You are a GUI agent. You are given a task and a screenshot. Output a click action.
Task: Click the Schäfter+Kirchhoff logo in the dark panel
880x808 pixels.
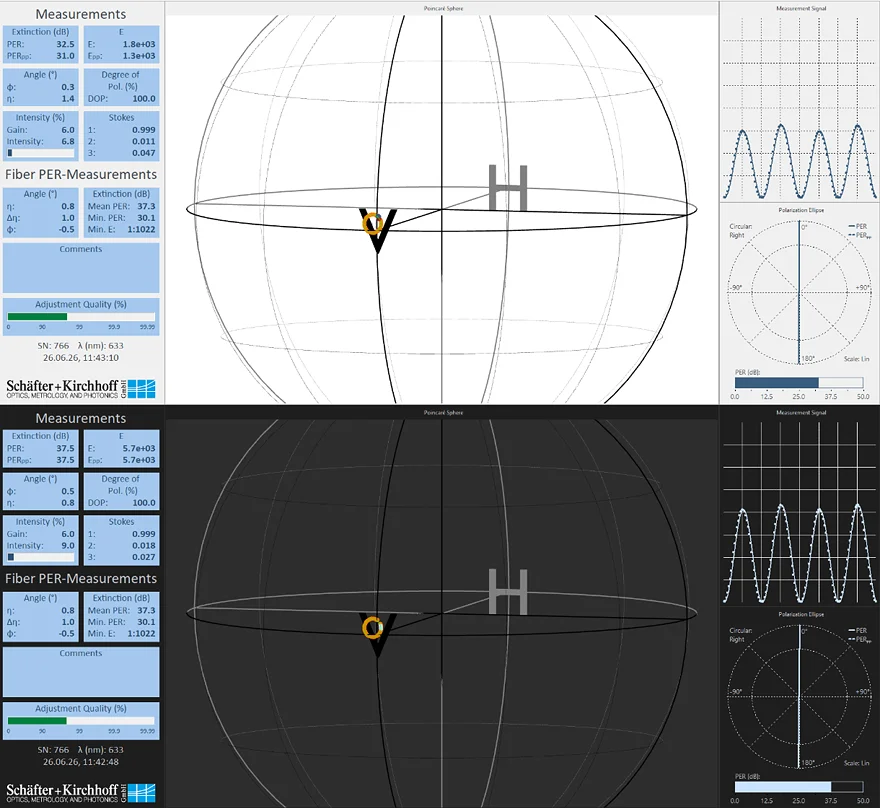pyautogui.click(x=81, y=792)
